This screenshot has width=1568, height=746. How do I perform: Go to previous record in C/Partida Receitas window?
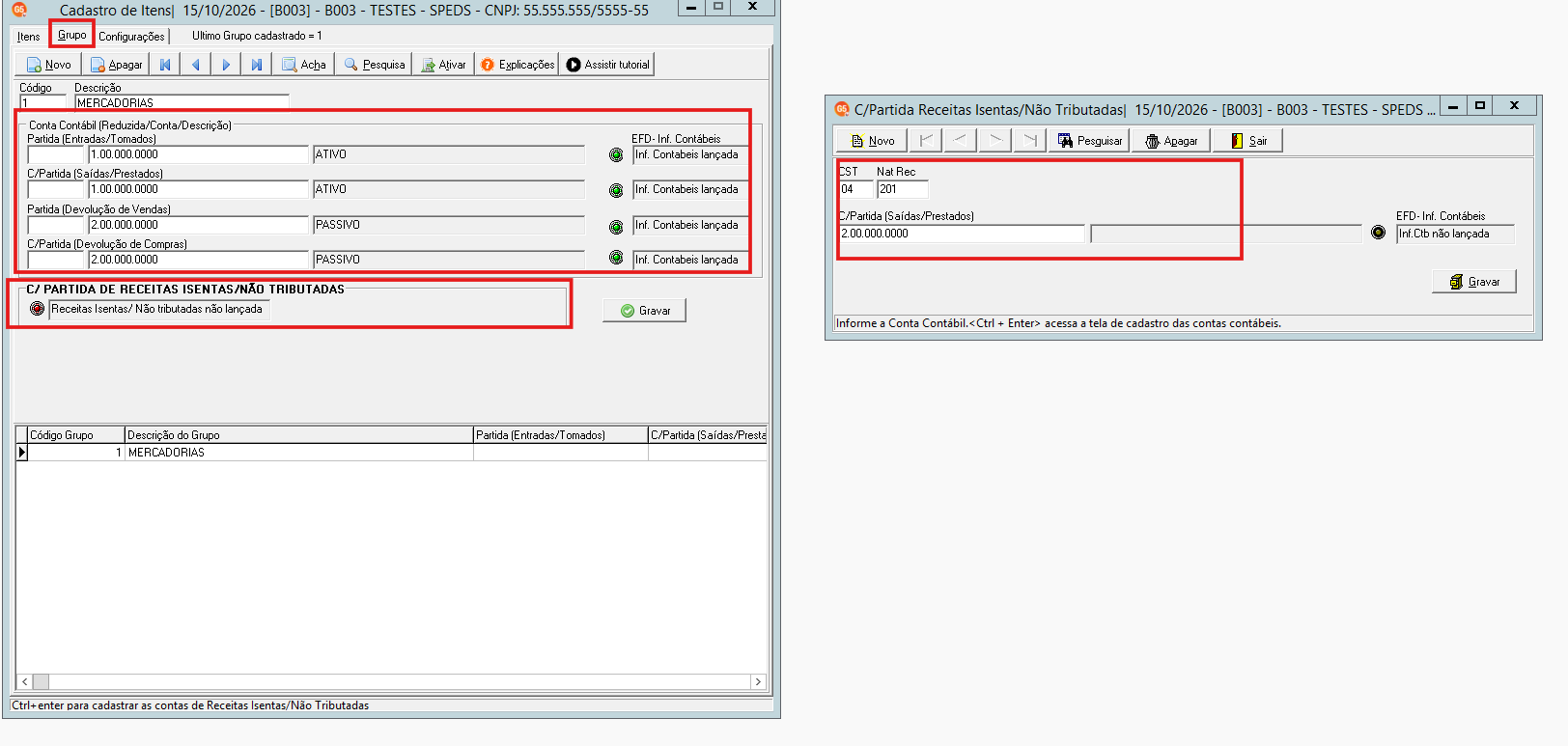coord(960,141)
